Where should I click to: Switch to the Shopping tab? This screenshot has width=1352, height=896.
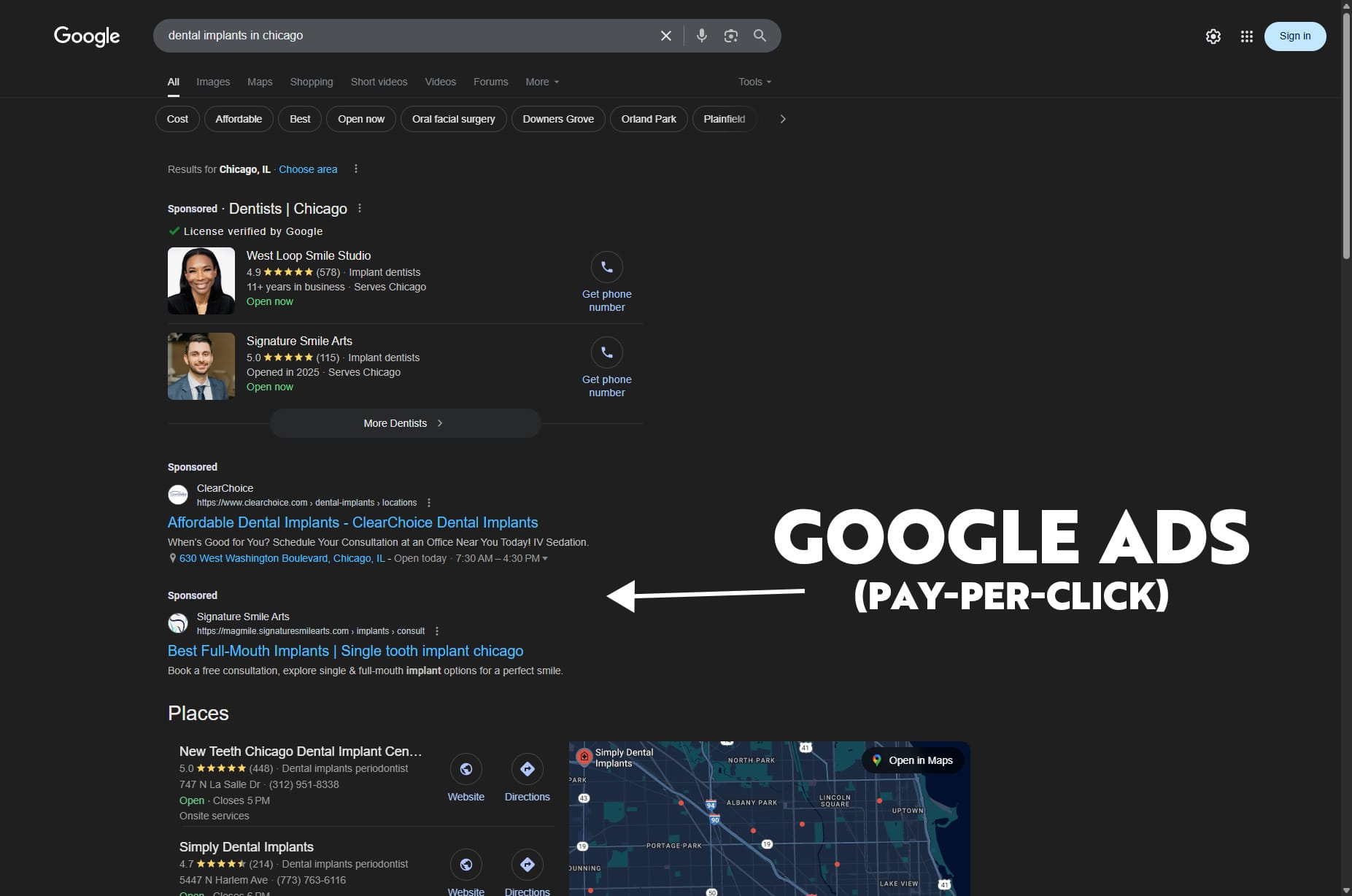click(311, 82)
